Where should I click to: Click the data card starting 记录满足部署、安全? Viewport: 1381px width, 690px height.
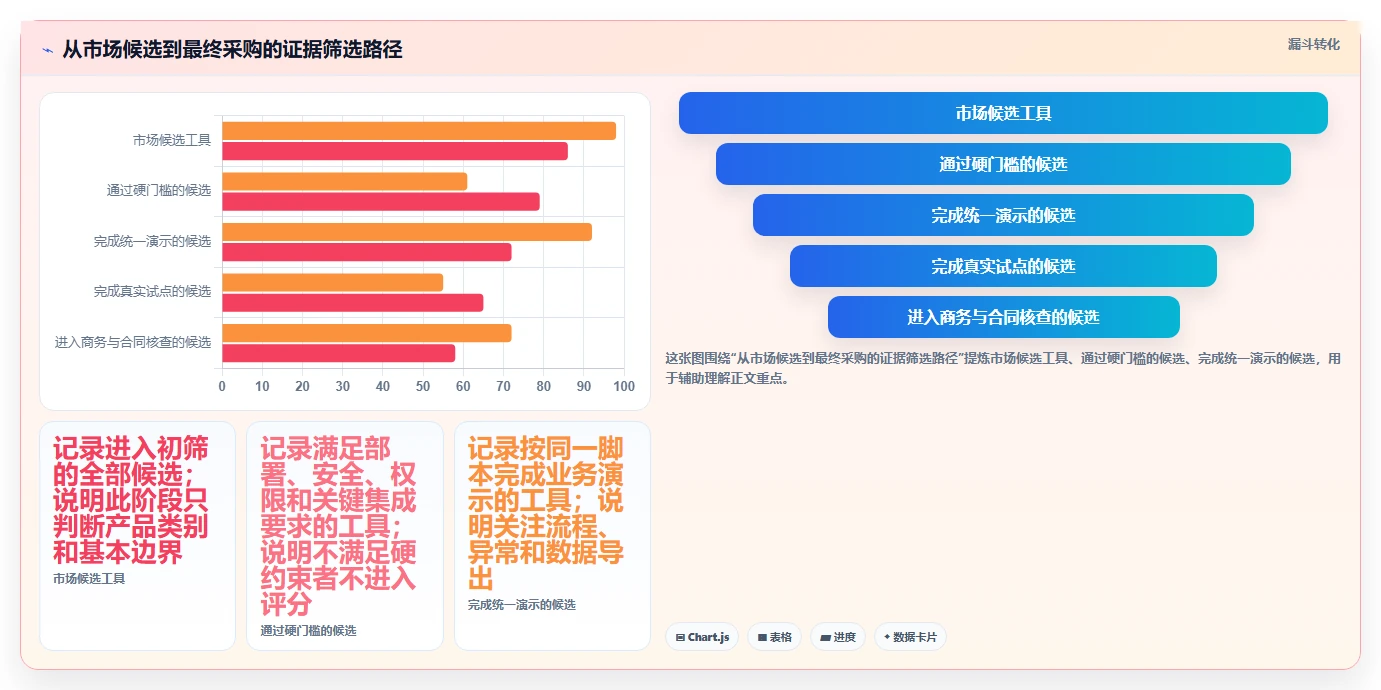point(345,536)
